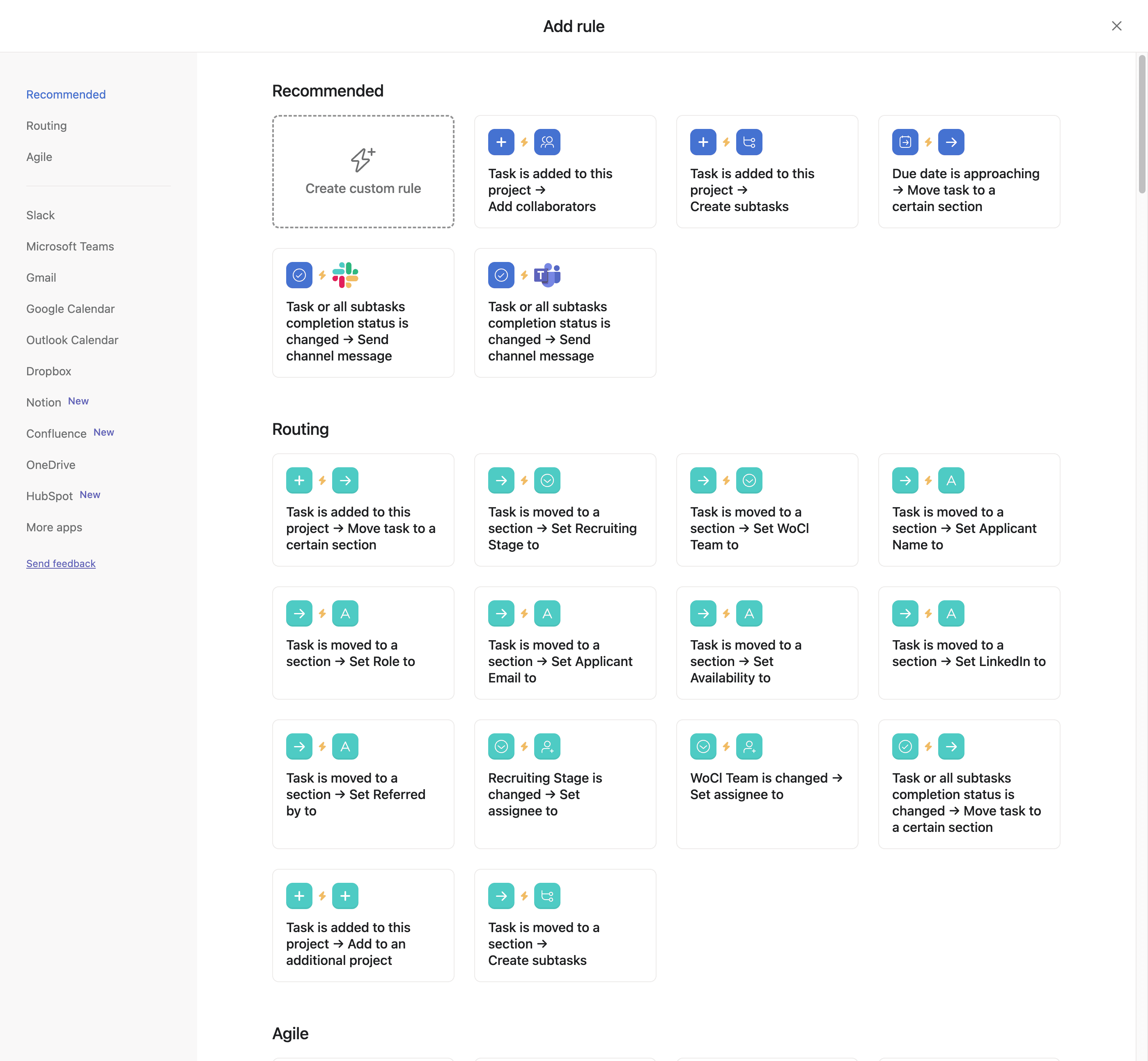The height and width of the screenshot is (1061, 1148).
Task: Click the A icon on Set Referred by card
Action: pyautogui.click(x=345, y=747)
